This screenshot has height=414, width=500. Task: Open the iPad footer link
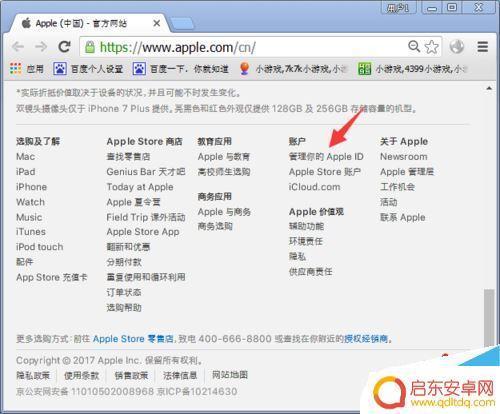coord(25,172)
